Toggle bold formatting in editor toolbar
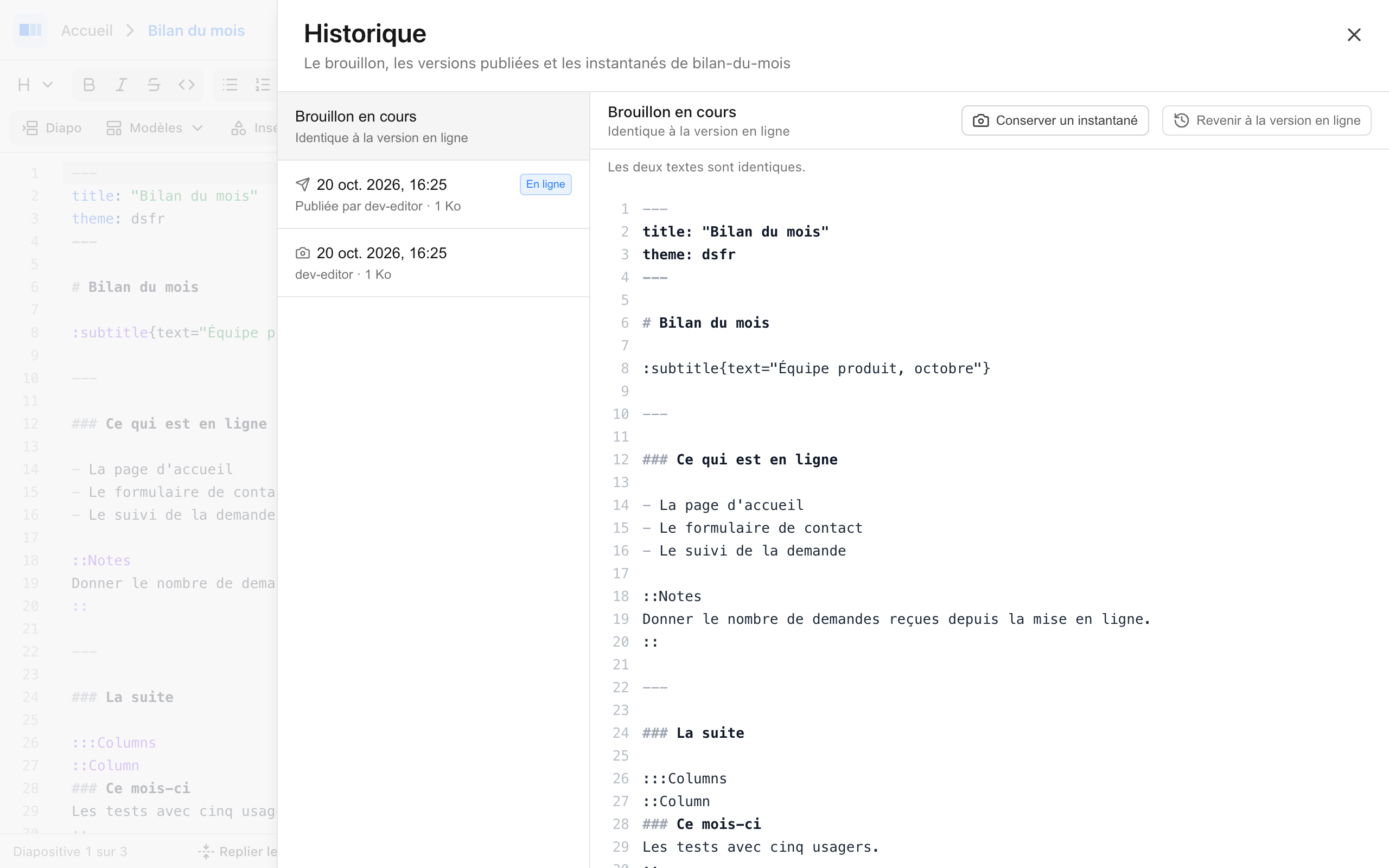Image resolution: width=1389 pixels, height=868 pixels. coord(88,85)
